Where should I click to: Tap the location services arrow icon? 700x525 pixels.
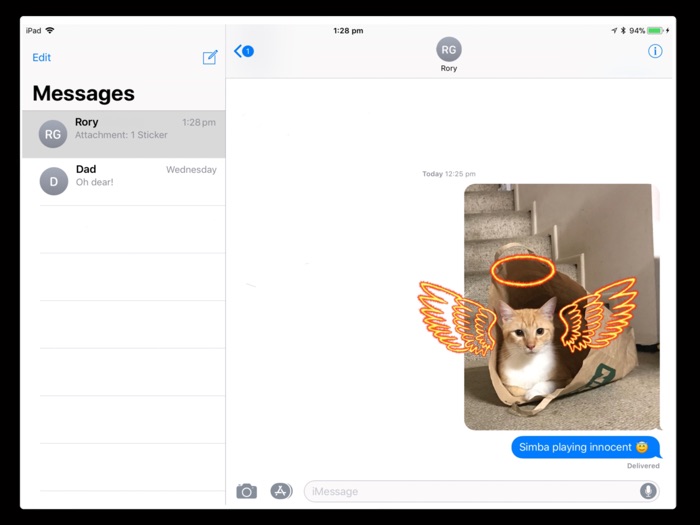(614, 30)
